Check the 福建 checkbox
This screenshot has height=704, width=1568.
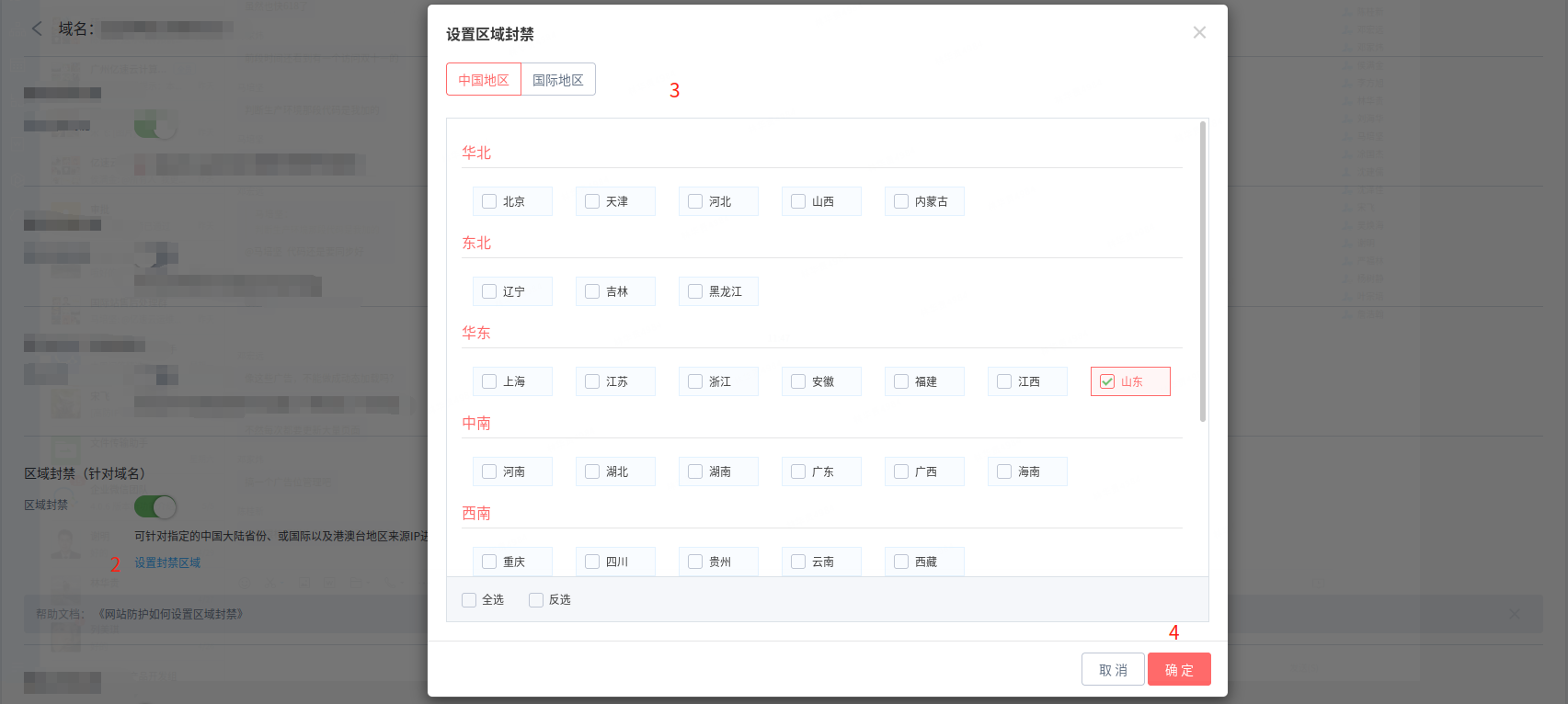[901, 381]
